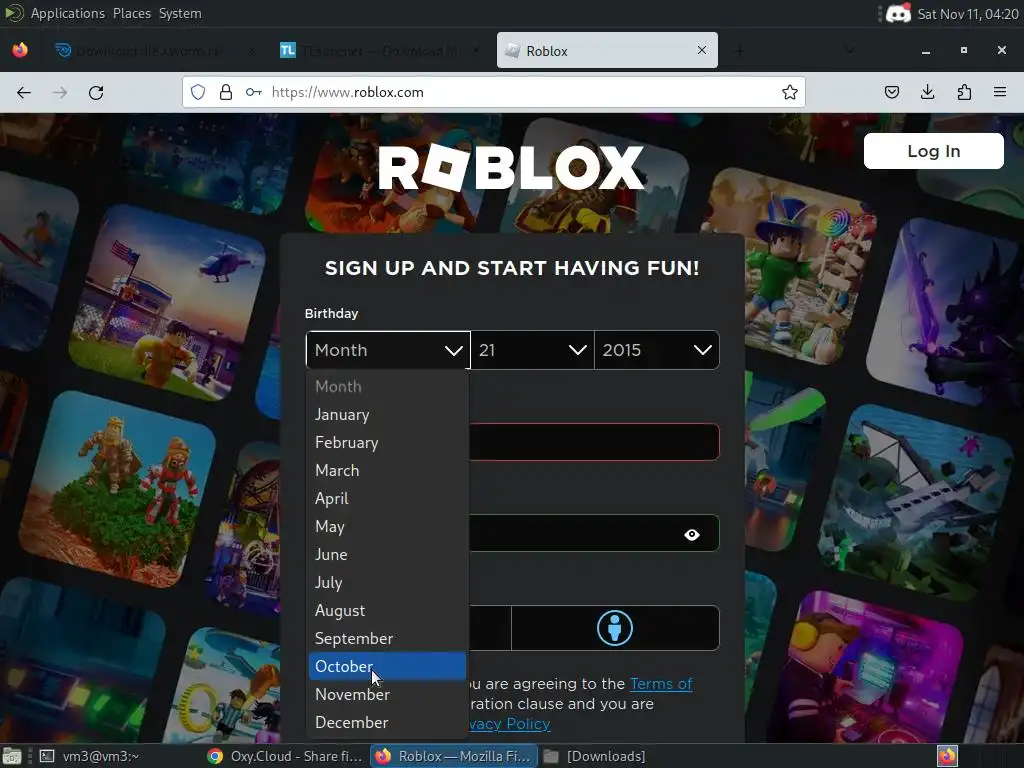Open the Privacy Policy link
The height and width of the screenshot is (768, 1024).
tap(510, 724)
